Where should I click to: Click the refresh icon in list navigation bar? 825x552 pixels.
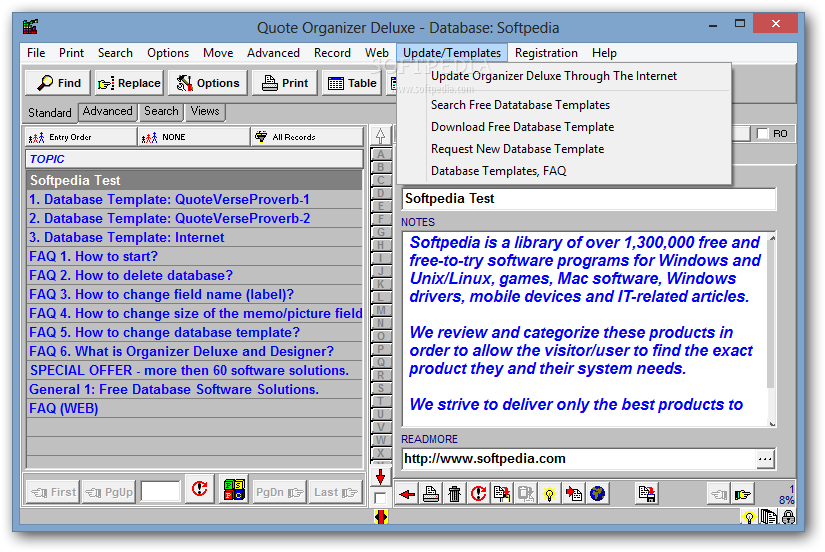coord(199,490)
